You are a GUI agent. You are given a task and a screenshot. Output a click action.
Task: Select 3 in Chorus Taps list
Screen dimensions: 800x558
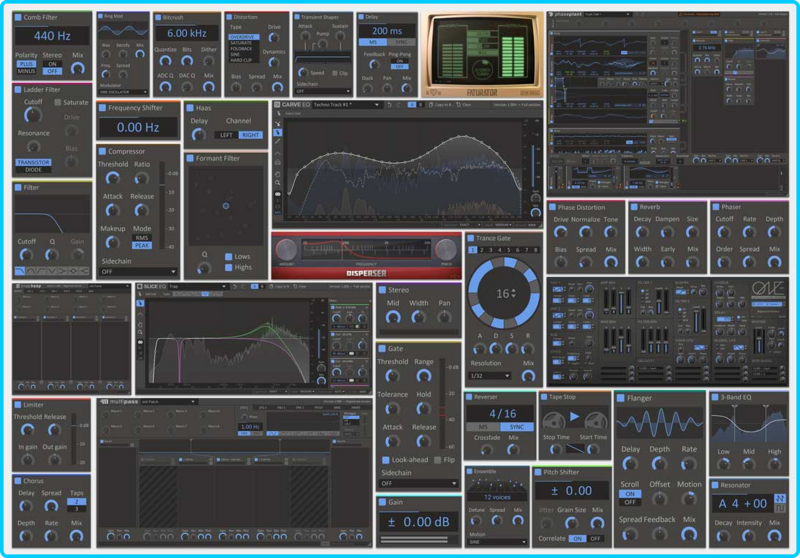click(77, 509)
